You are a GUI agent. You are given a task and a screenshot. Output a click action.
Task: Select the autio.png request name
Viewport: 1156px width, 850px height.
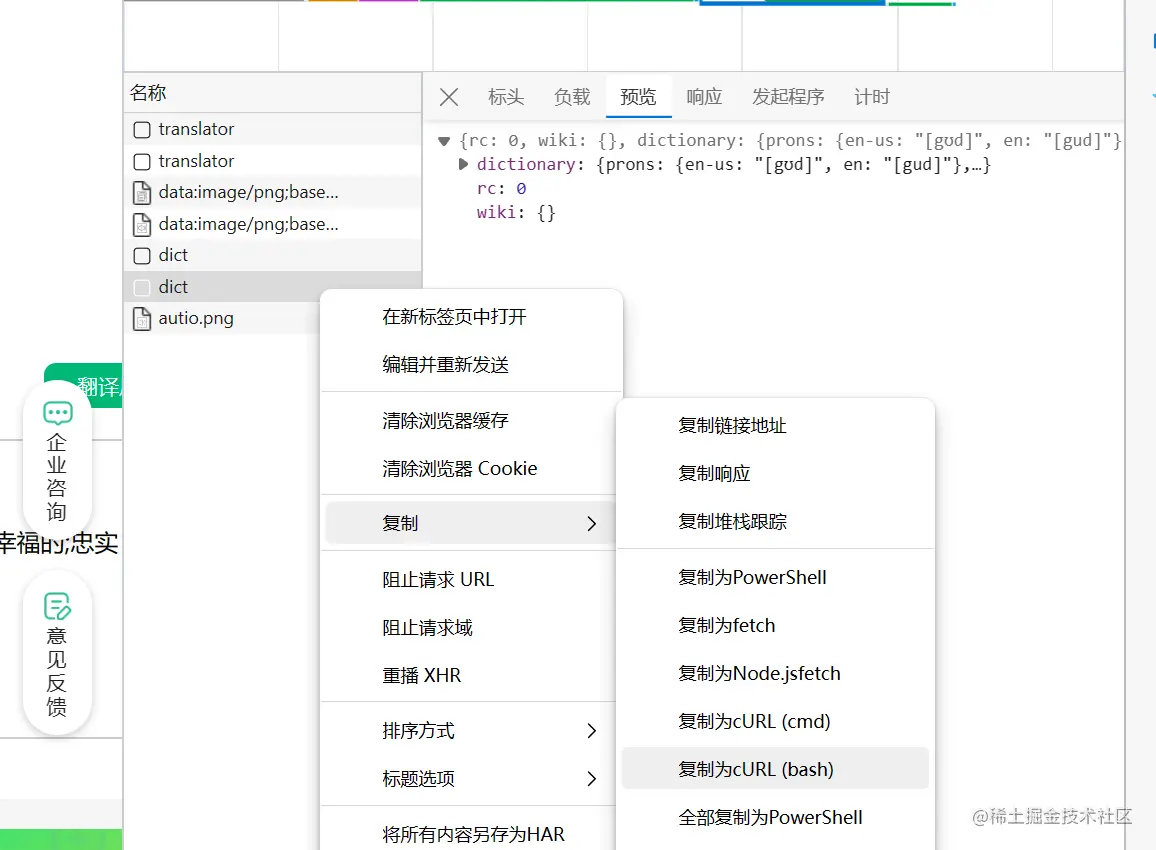[x=196, y=318]
